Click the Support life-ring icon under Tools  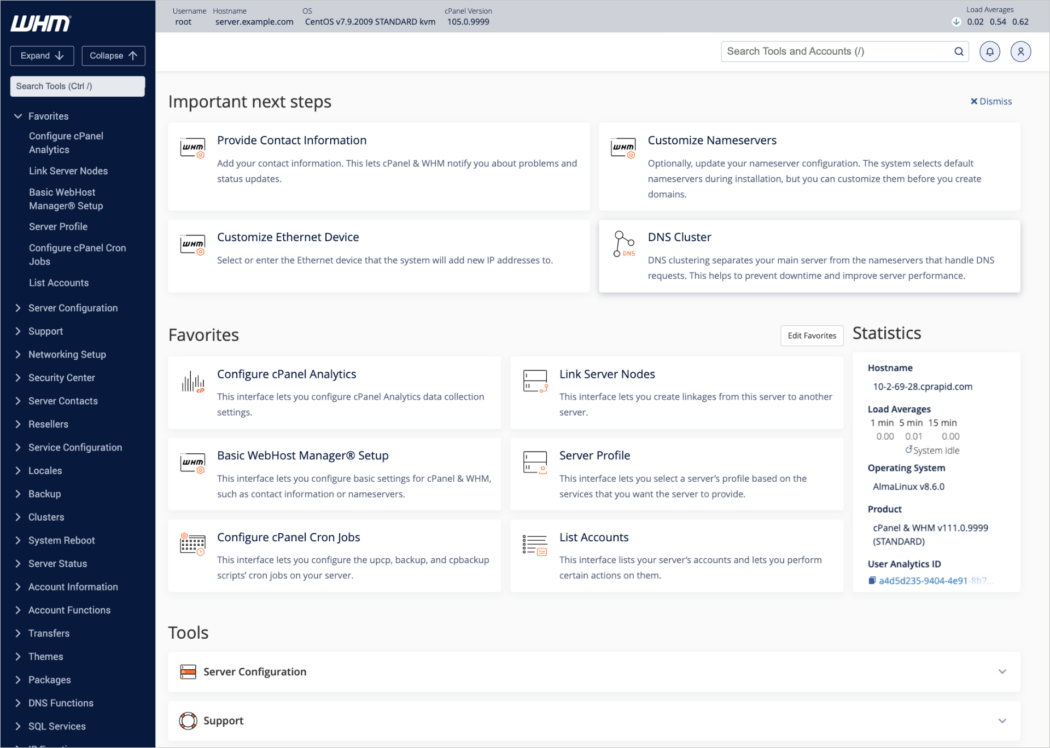(x=188, y=720)
